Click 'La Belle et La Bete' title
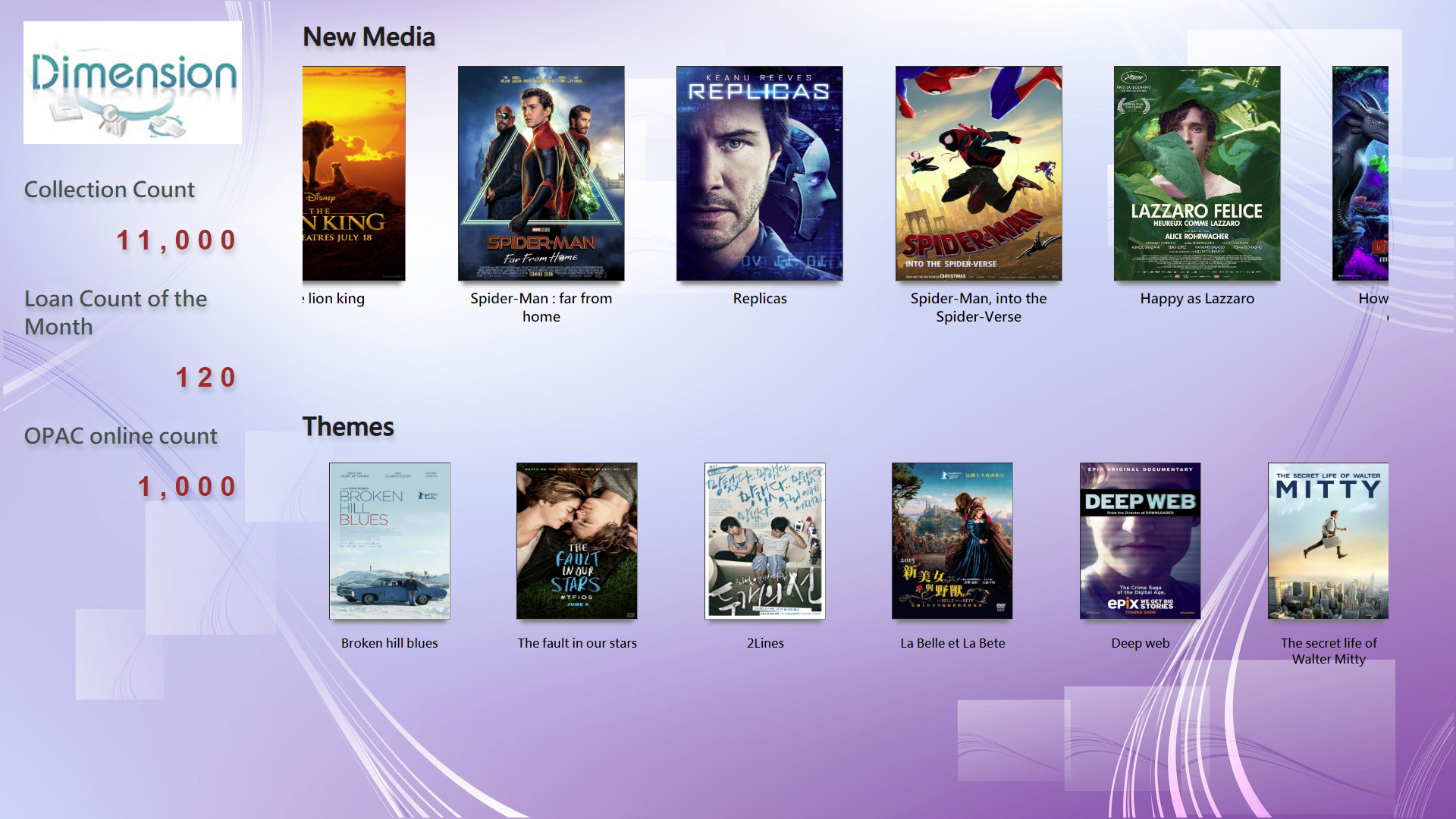Screen dimensions: 1456x819 point(952,643)
